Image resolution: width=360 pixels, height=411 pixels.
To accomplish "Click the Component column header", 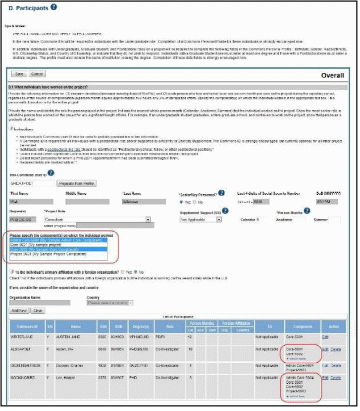I will (302, 327).
